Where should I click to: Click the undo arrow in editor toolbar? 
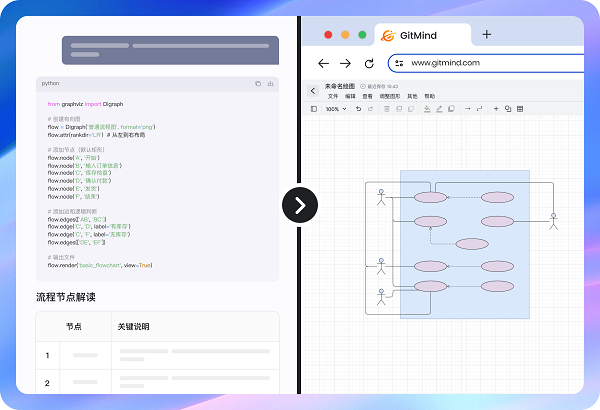click(358, 109)
